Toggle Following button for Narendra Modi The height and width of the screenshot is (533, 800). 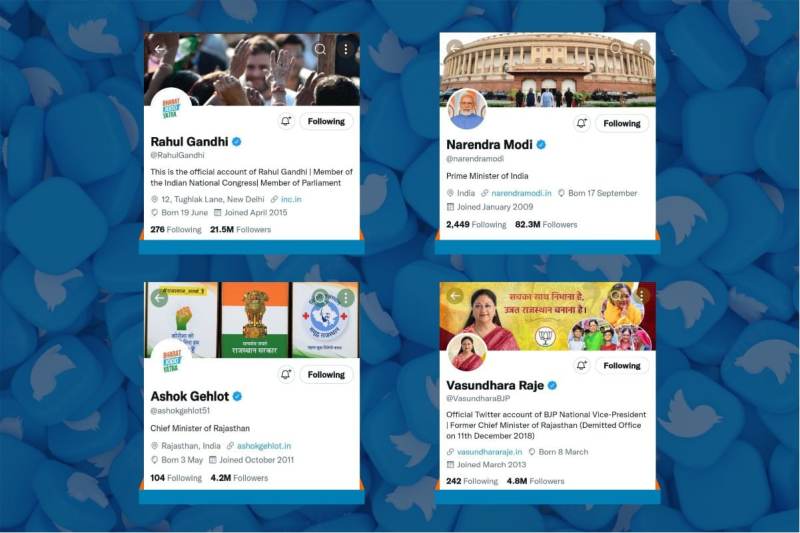[x=621, y=123]
